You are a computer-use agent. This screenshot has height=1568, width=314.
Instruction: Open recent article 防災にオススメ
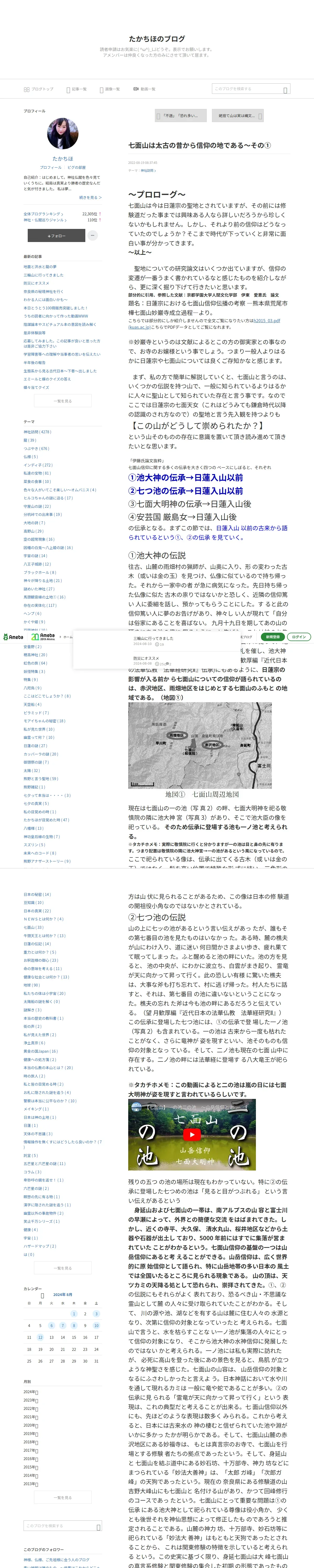(x=37, y=283)
